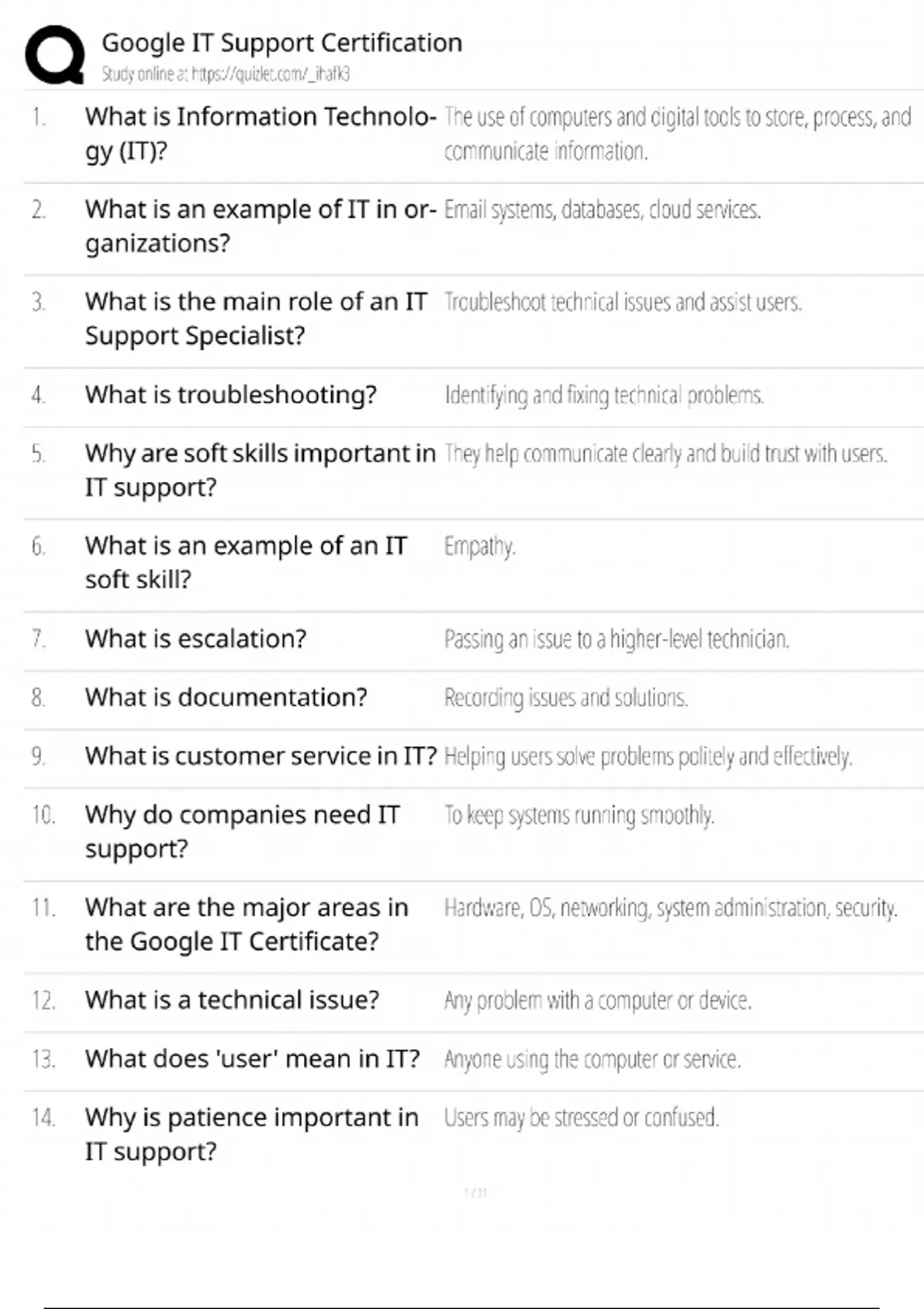The height and width of the screenshot is (1309, 924).
Task: Click the 'What is escalation?' question
Action: [196, 638]
